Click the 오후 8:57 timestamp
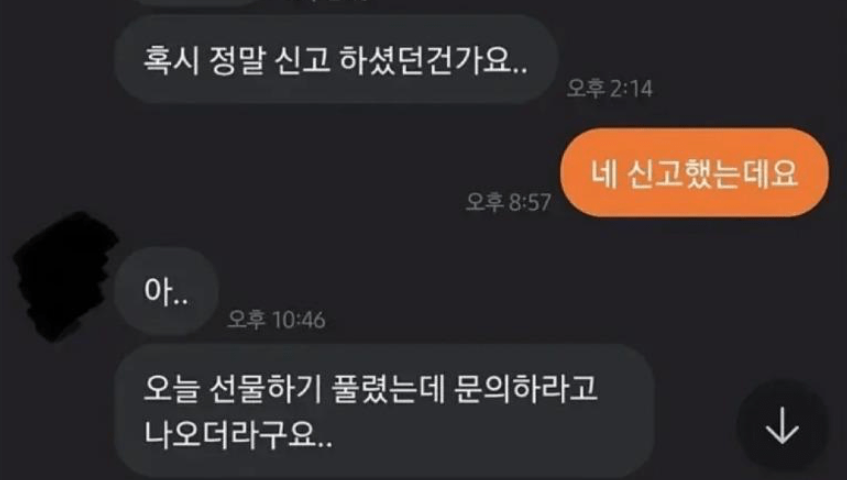Viewport: 847px width, 480px height. [x=508, y=202]
